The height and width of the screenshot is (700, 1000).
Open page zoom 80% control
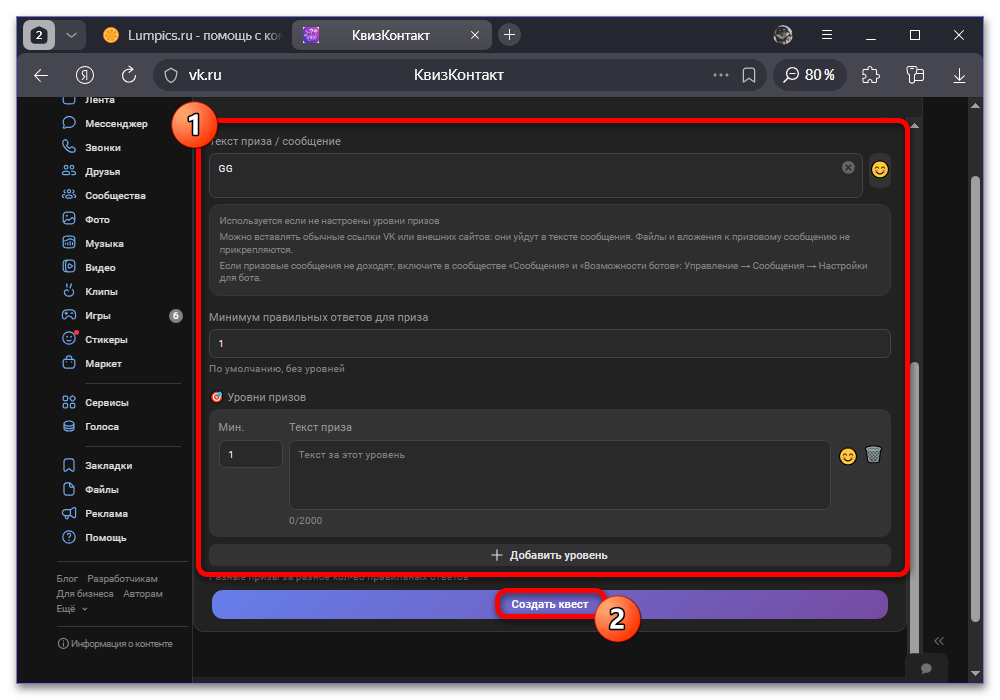pos(809,75)
